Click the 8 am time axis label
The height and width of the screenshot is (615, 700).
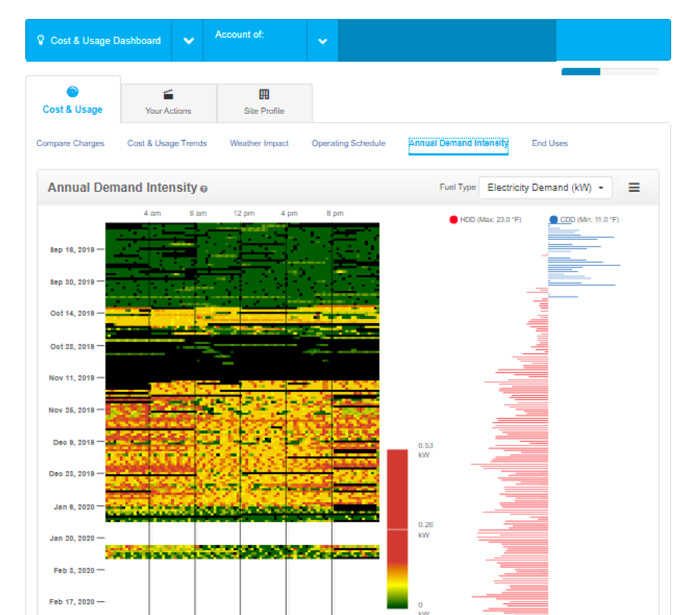coord(198,213)
